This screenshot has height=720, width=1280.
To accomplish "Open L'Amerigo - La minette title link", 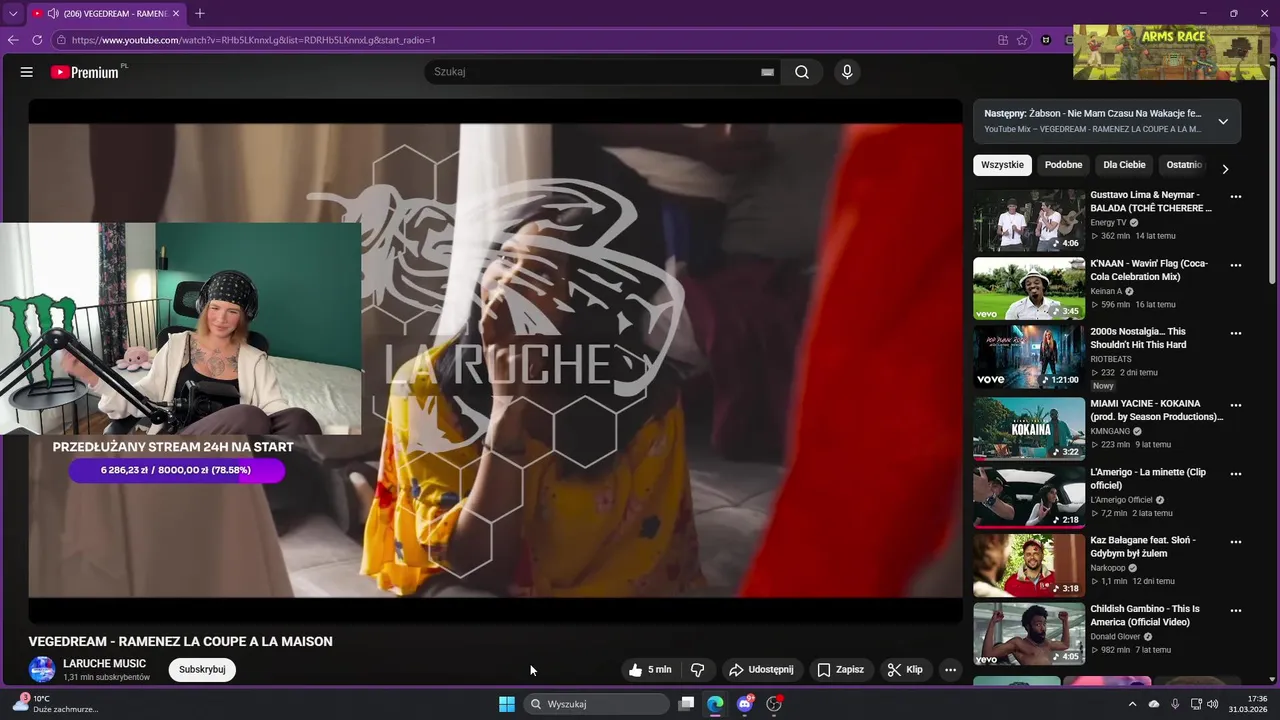I will 1148,479.
